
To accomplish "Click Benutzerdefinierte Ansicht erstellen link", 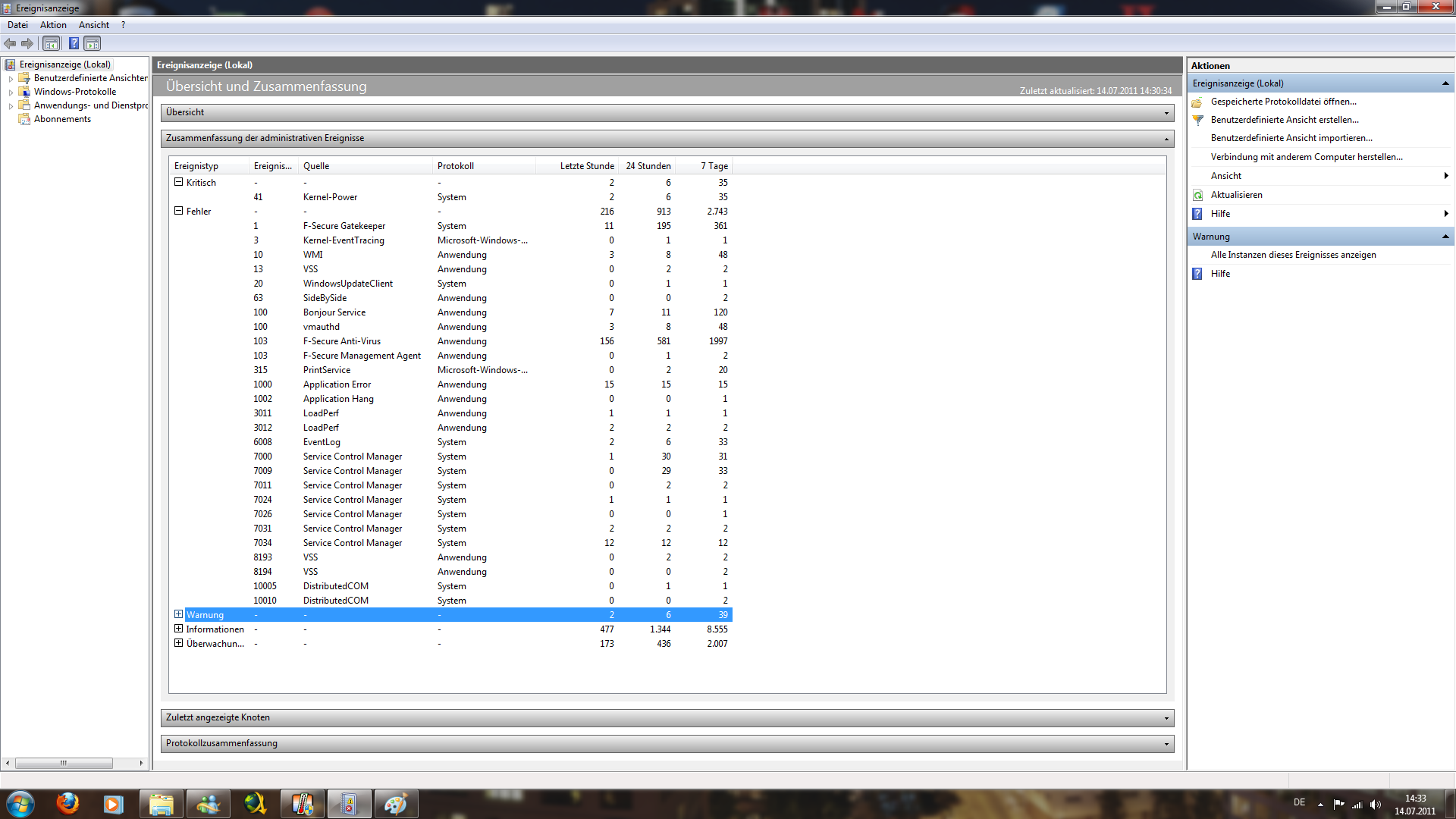I will [1284, 120].
